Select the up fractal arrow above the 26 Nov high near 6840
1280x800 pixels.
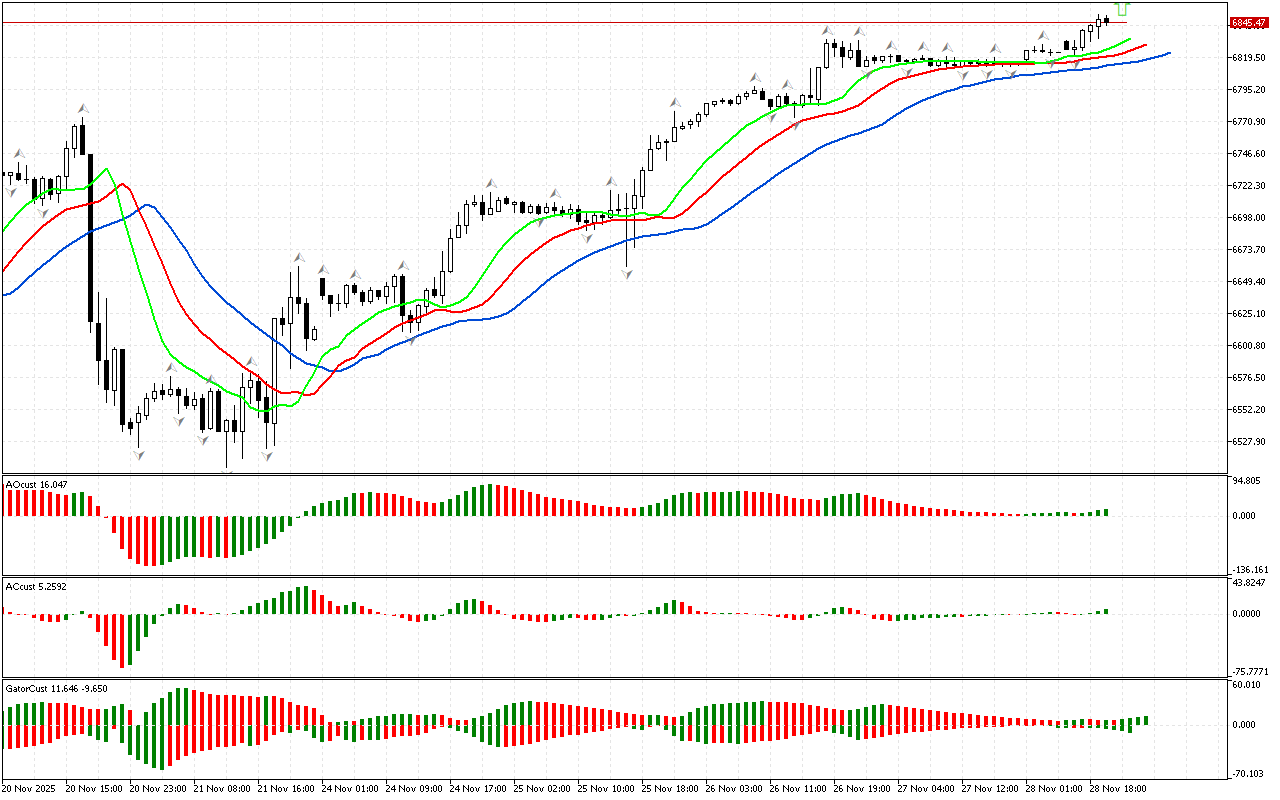(828, 31)
